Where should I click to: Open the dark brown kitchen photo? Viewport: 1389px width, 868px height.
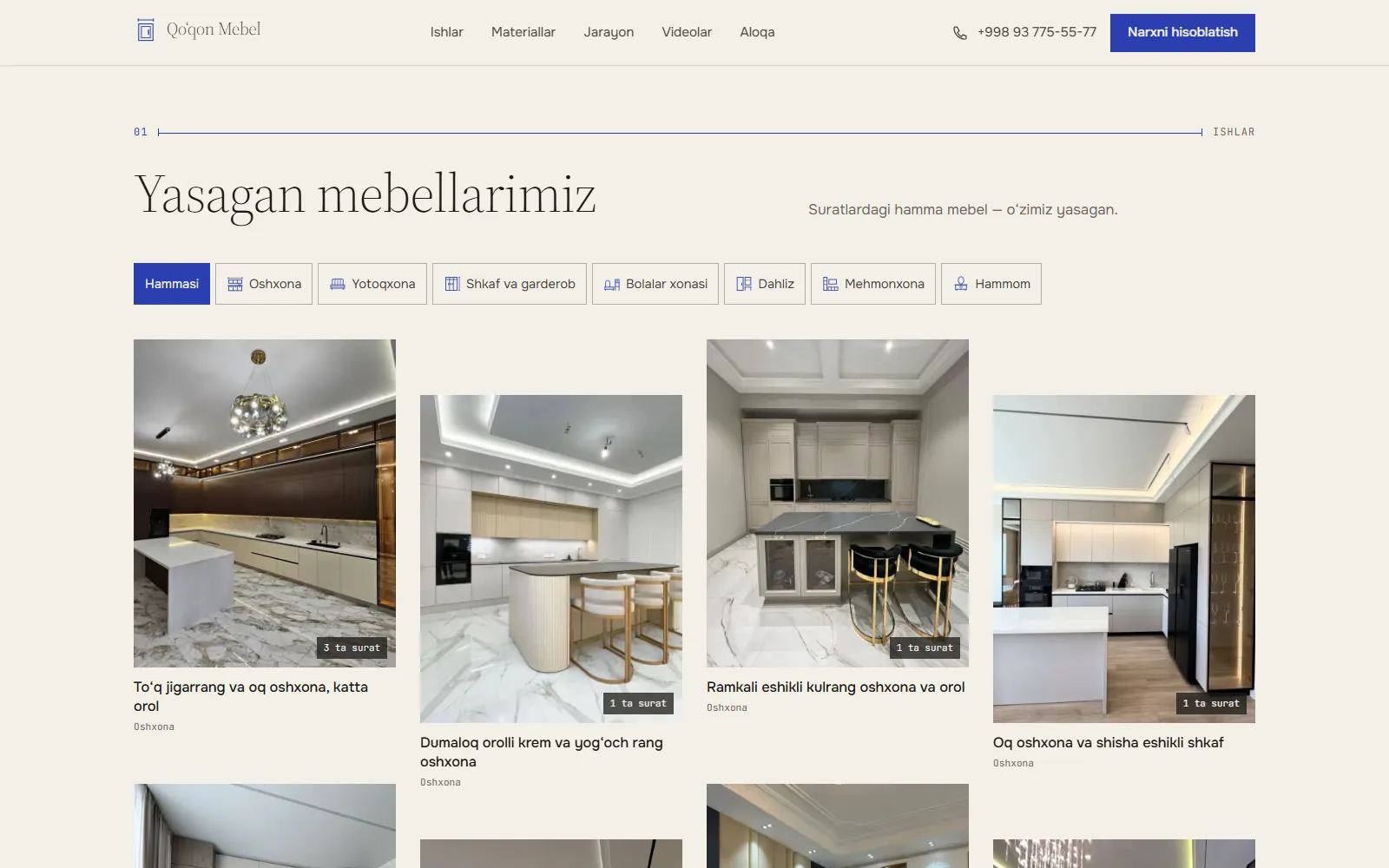pos(265,503)
